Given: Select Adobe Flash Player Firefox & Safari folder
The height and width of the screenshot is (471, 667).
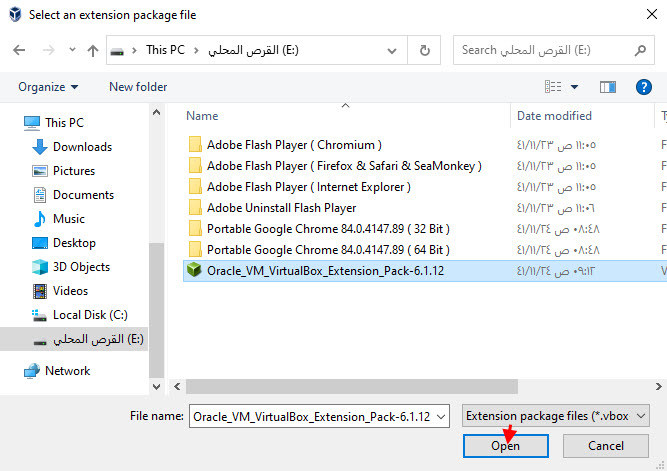Looking at the screenshot, I should [344, 166].
